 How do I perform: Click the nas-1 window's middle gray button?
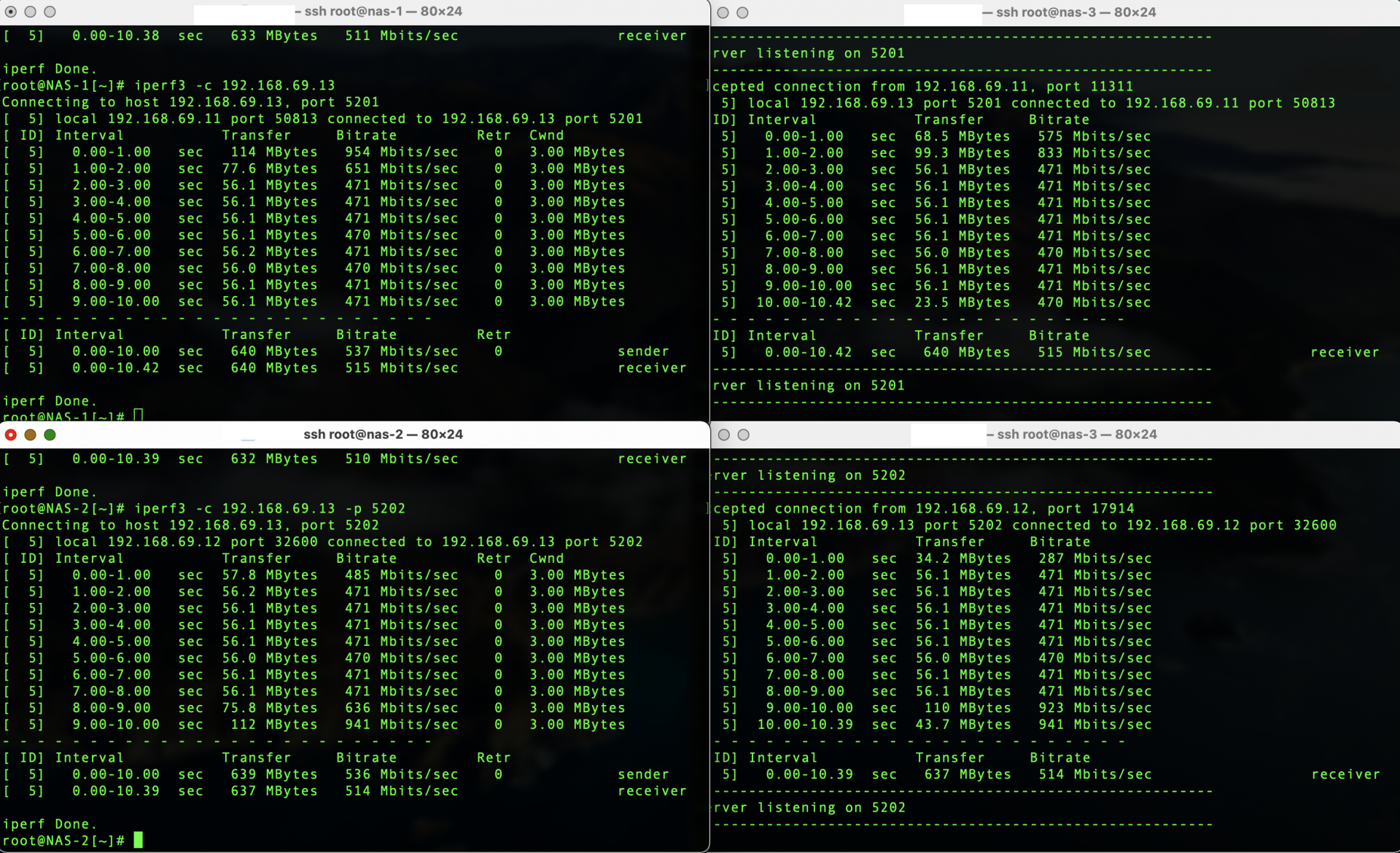click(30, 12)
